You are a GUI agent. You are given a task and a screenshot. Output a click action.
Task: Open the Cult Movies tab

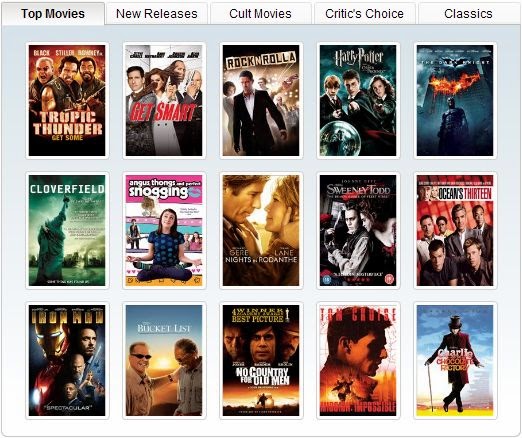pyautogui.click(x=260, y=14)
